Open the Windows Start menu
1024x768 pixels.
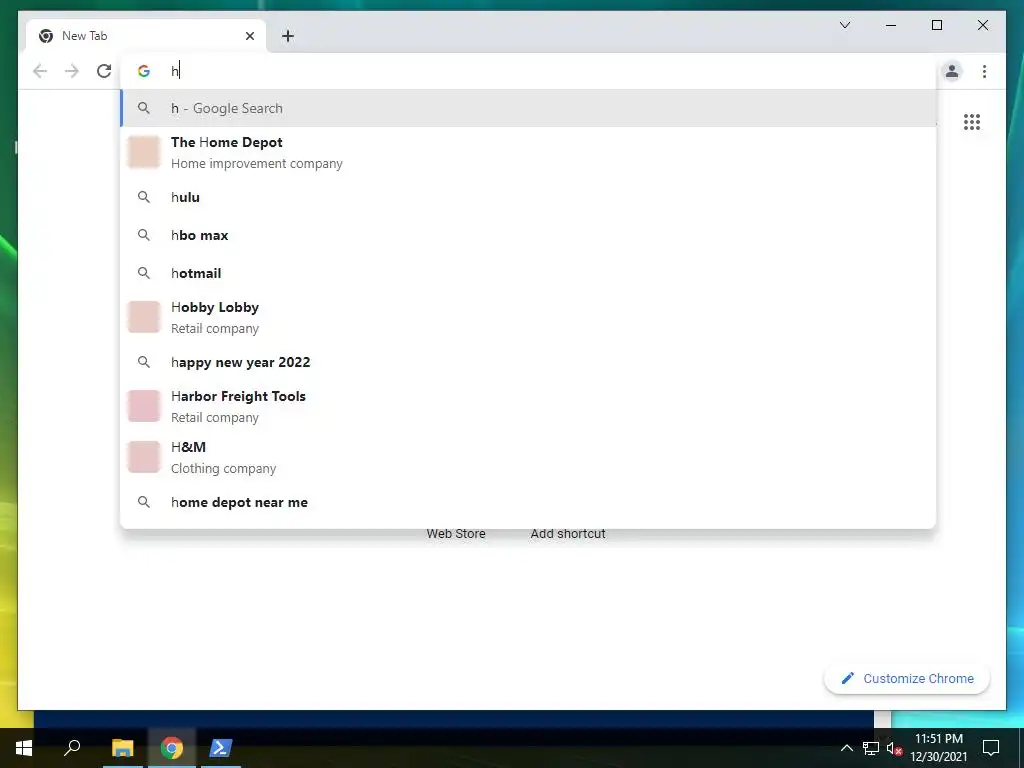pos(24,748)
